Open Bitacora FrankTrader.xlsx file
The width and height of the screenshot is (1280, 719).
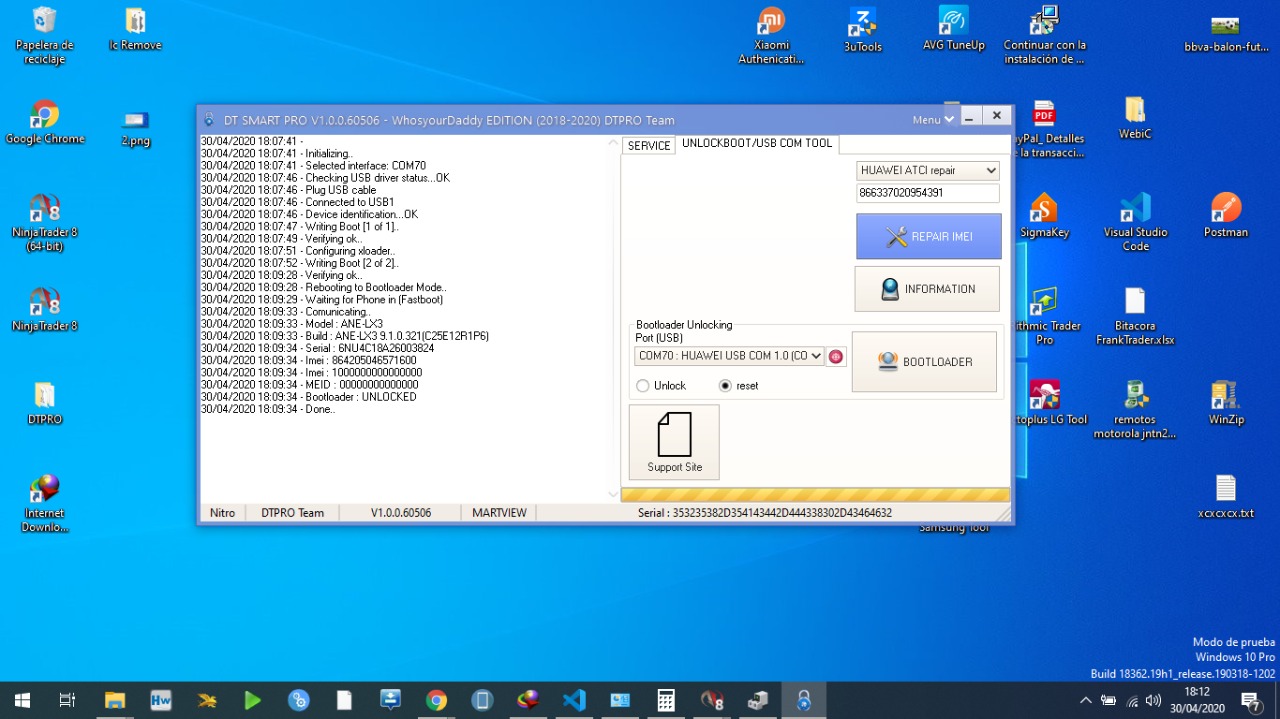1135,316
